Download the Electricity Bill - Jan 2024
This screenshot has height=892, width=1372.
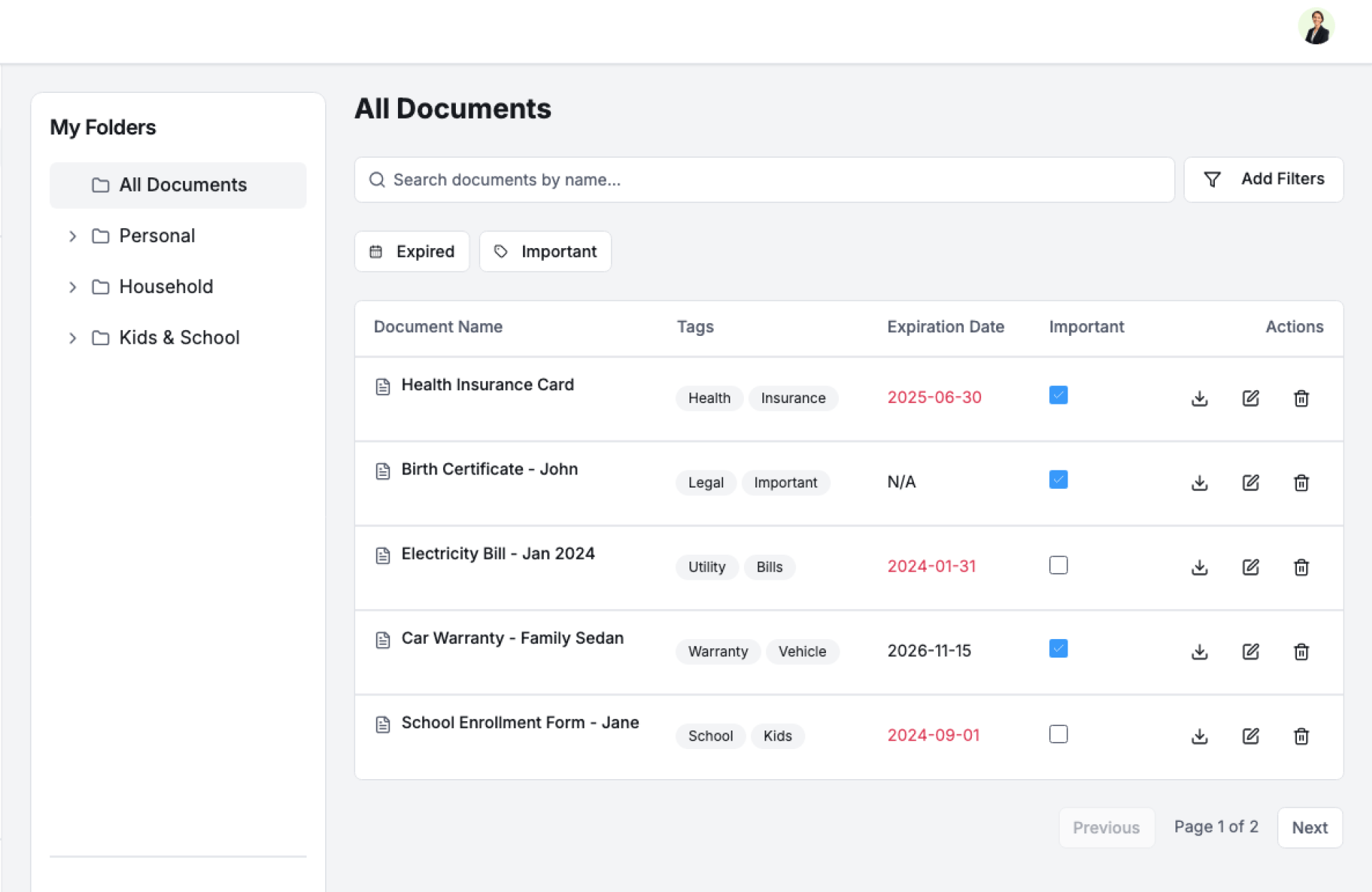(x=1199, y=567)
